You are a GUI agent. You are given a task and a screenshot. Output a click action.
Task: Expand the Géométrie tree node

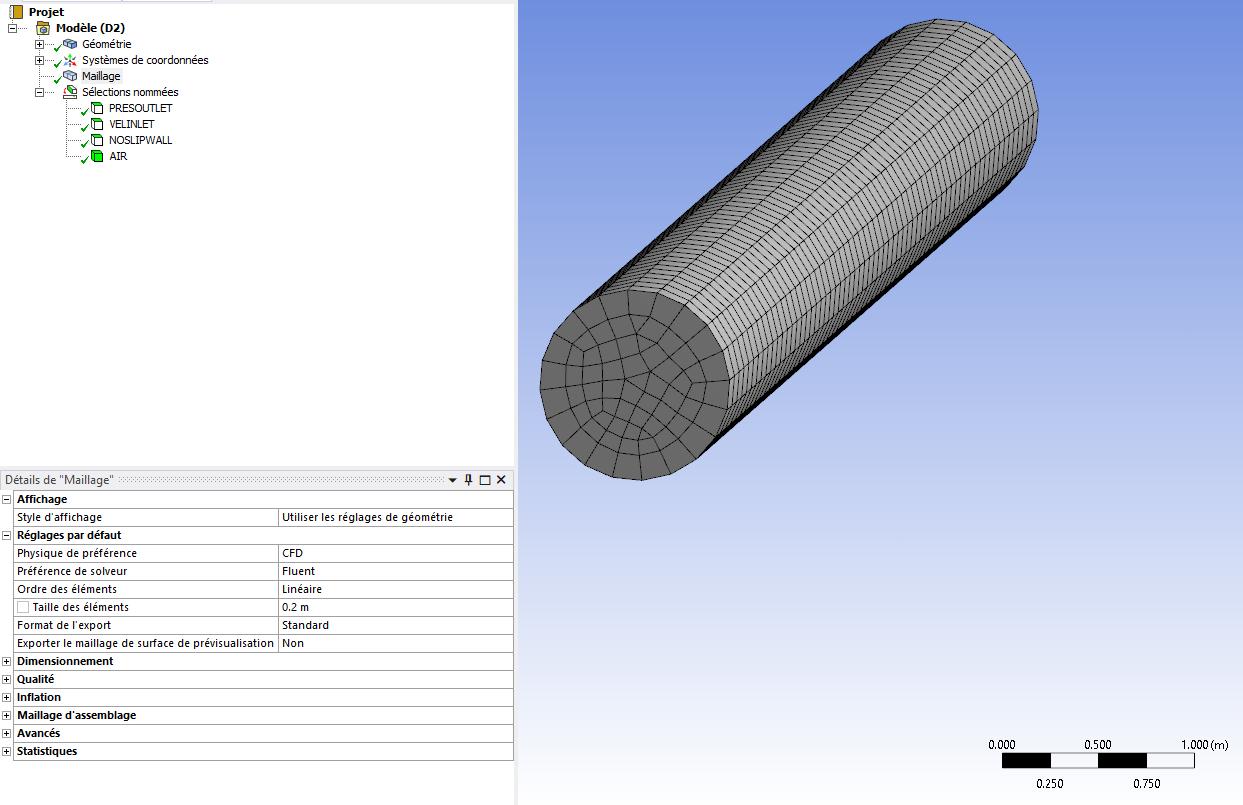pos(39,44)
